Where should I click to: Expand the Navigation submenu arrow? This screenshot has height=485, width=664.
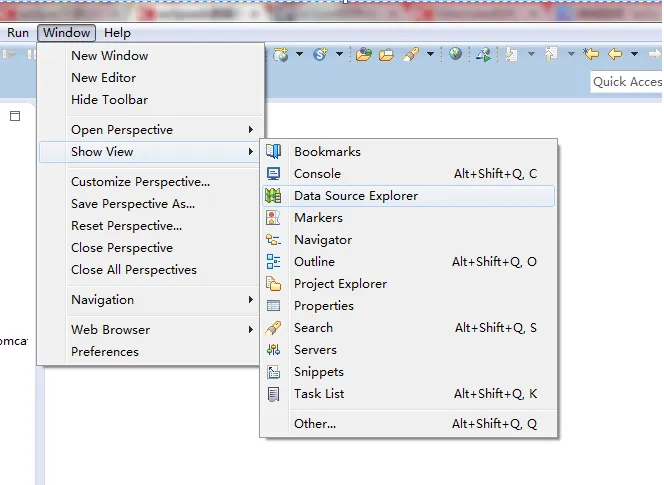click(251, 299)
